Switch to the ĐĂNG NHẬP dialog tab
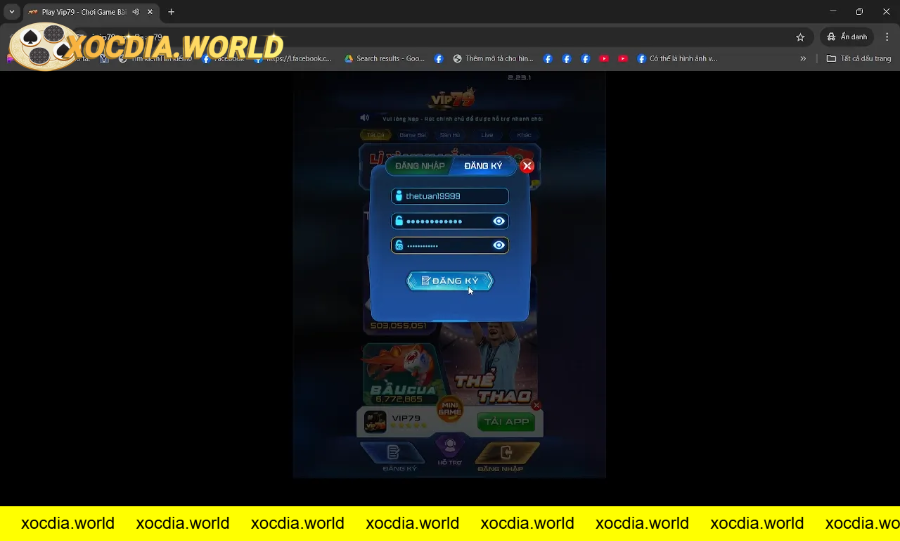 pyautogui.click(x=420, y=166)
